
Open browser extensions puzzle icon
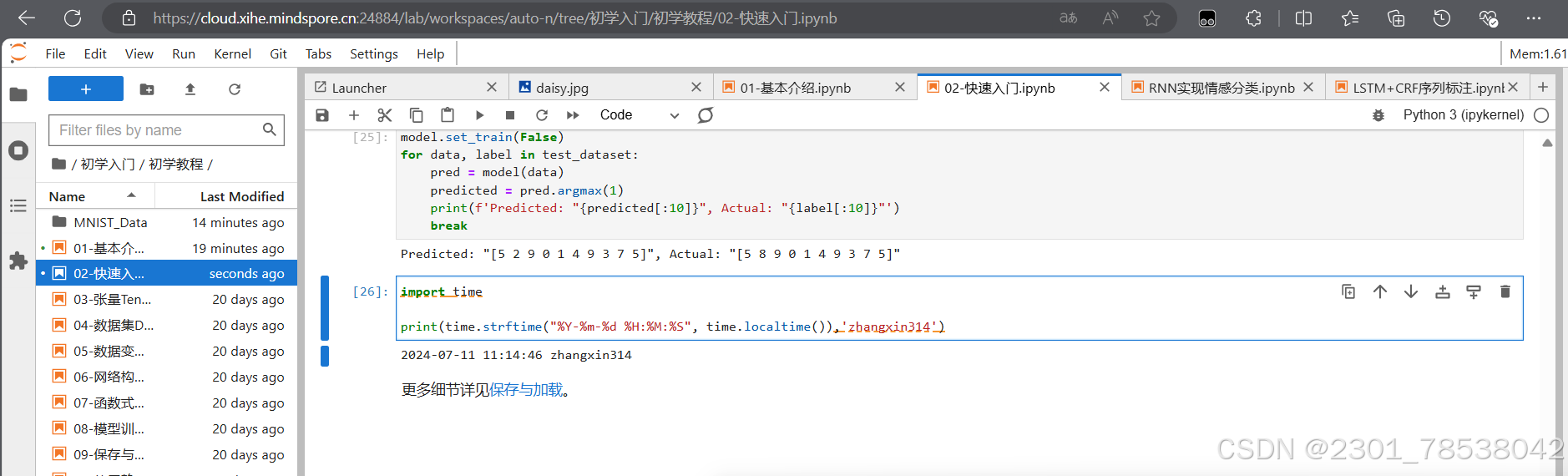click(1253, 18)
